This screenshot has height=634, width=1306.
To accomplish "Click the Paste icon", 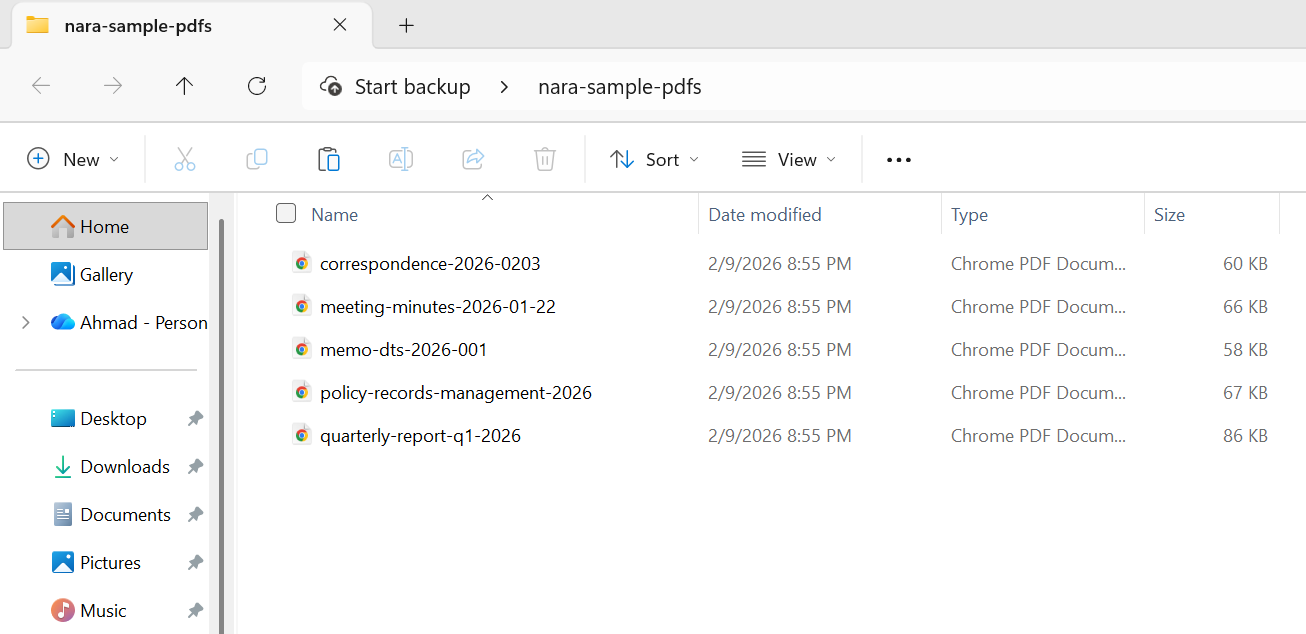I will click(x=328, y=159).
